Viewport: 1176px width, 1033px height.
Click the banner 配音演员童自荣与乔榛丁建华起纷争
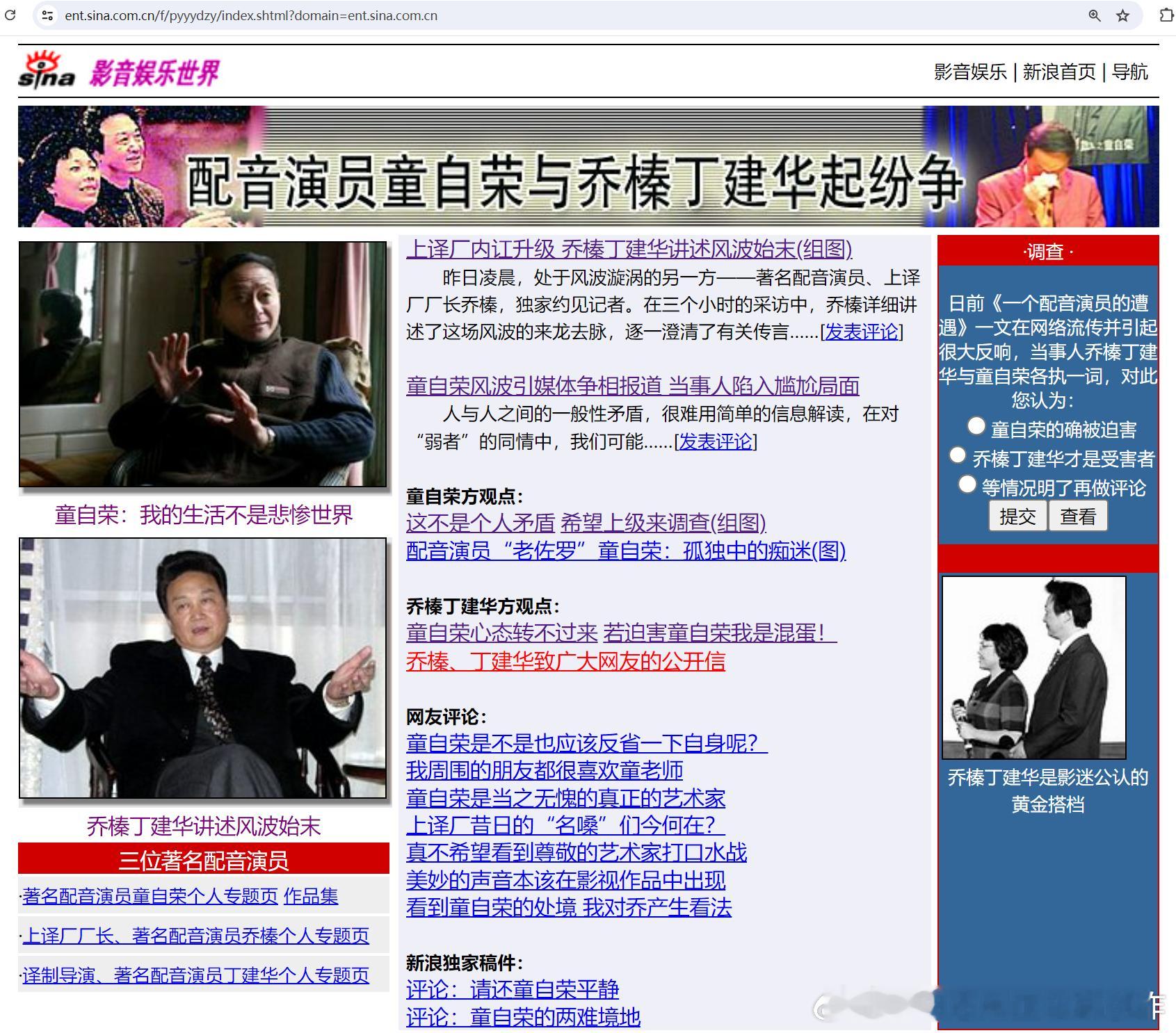click(588, 166)
